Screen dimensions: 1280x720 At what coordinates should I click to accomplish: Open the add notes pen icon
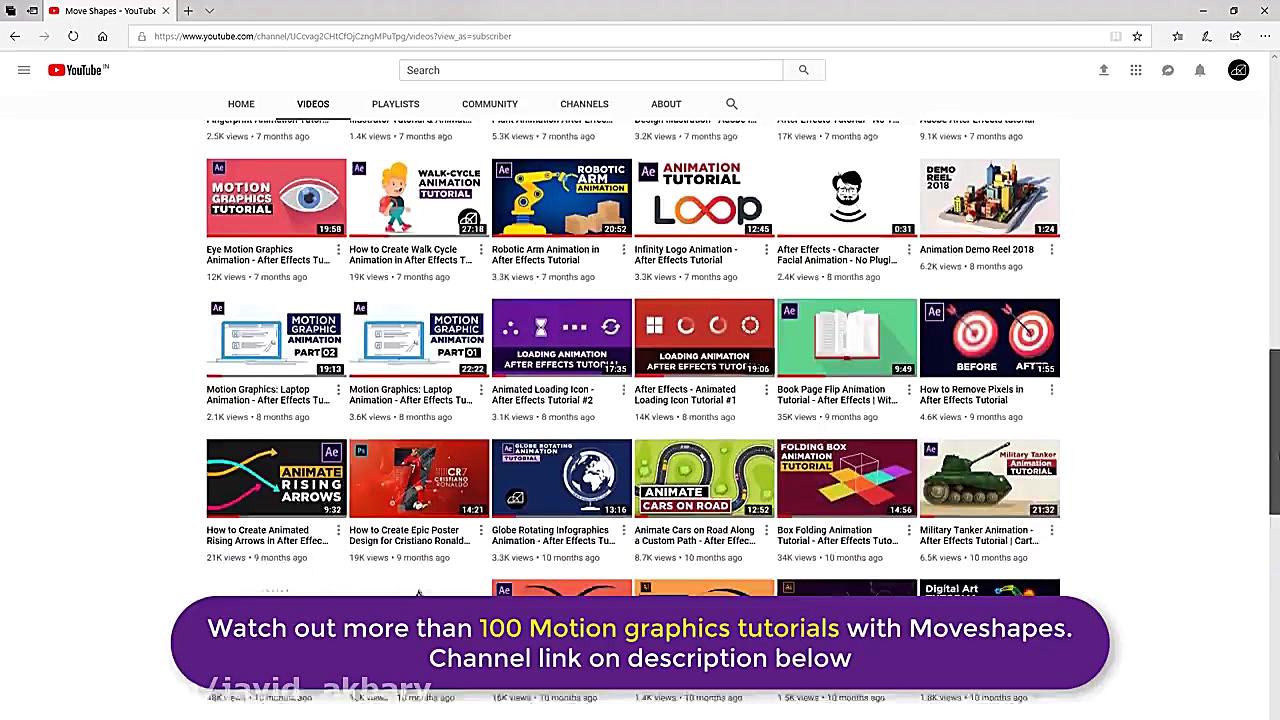coord(1207,36)
